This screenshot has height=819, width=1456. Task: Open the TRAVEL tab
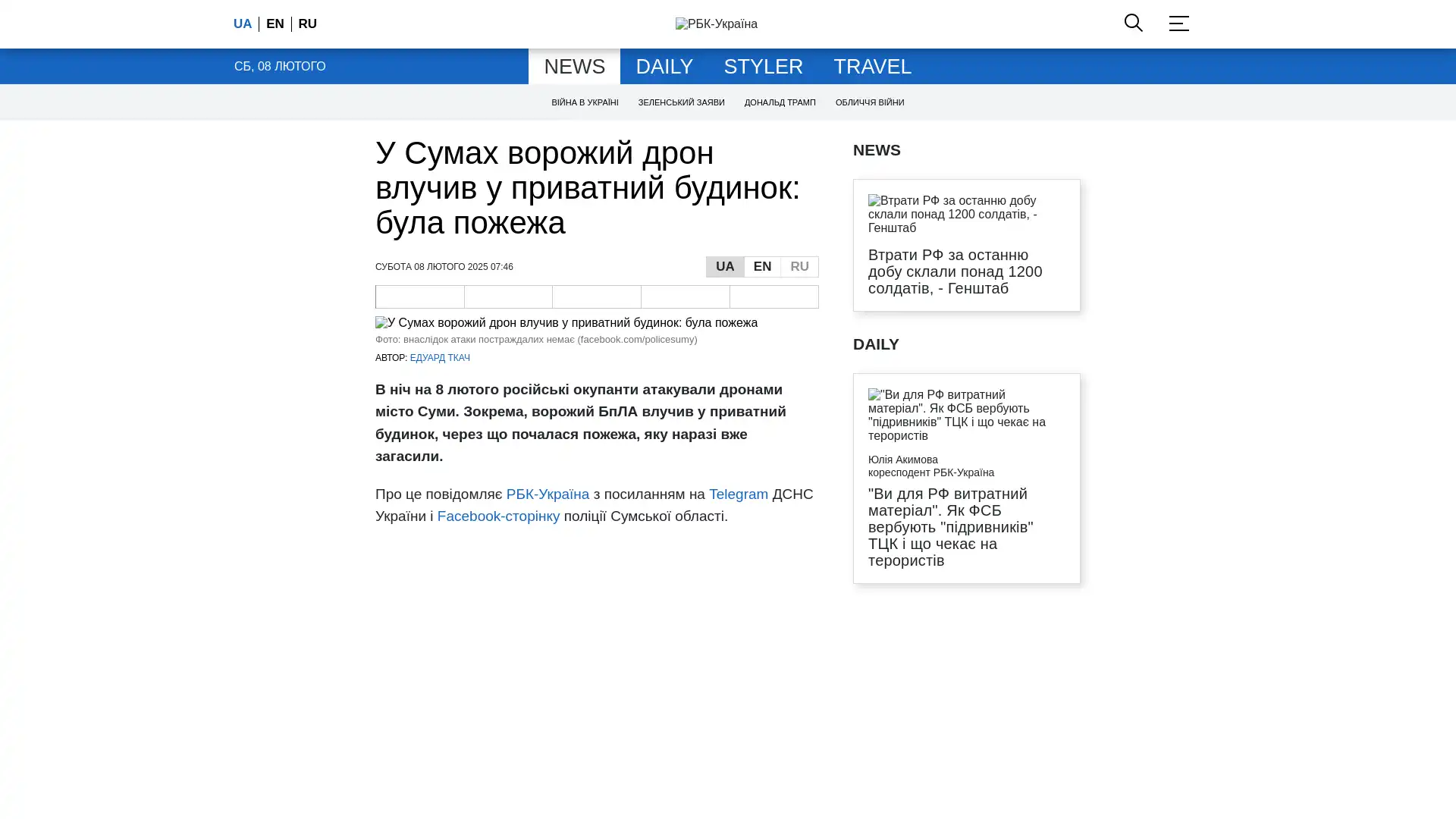pyautogui.click(x=872, y=67)
